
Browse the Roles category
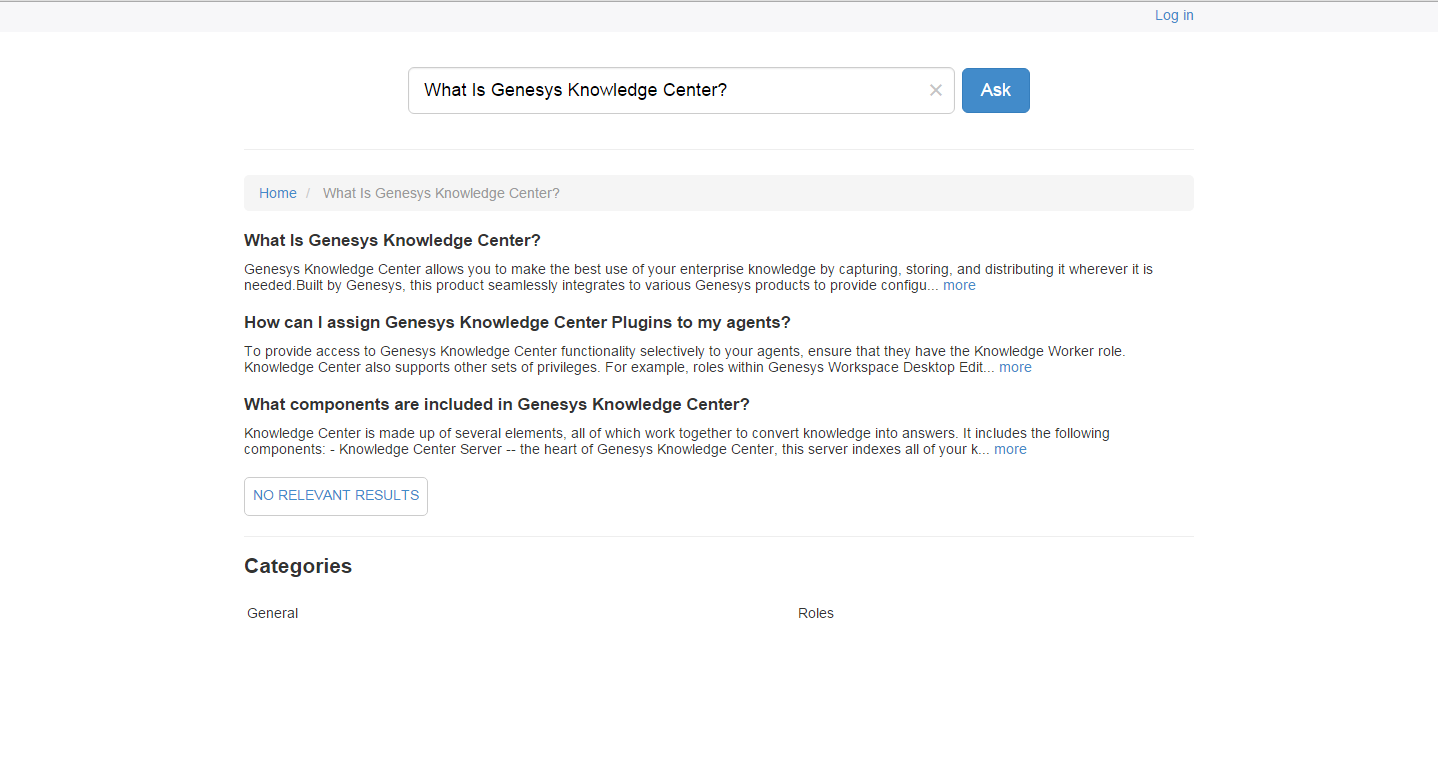(815, 613)
